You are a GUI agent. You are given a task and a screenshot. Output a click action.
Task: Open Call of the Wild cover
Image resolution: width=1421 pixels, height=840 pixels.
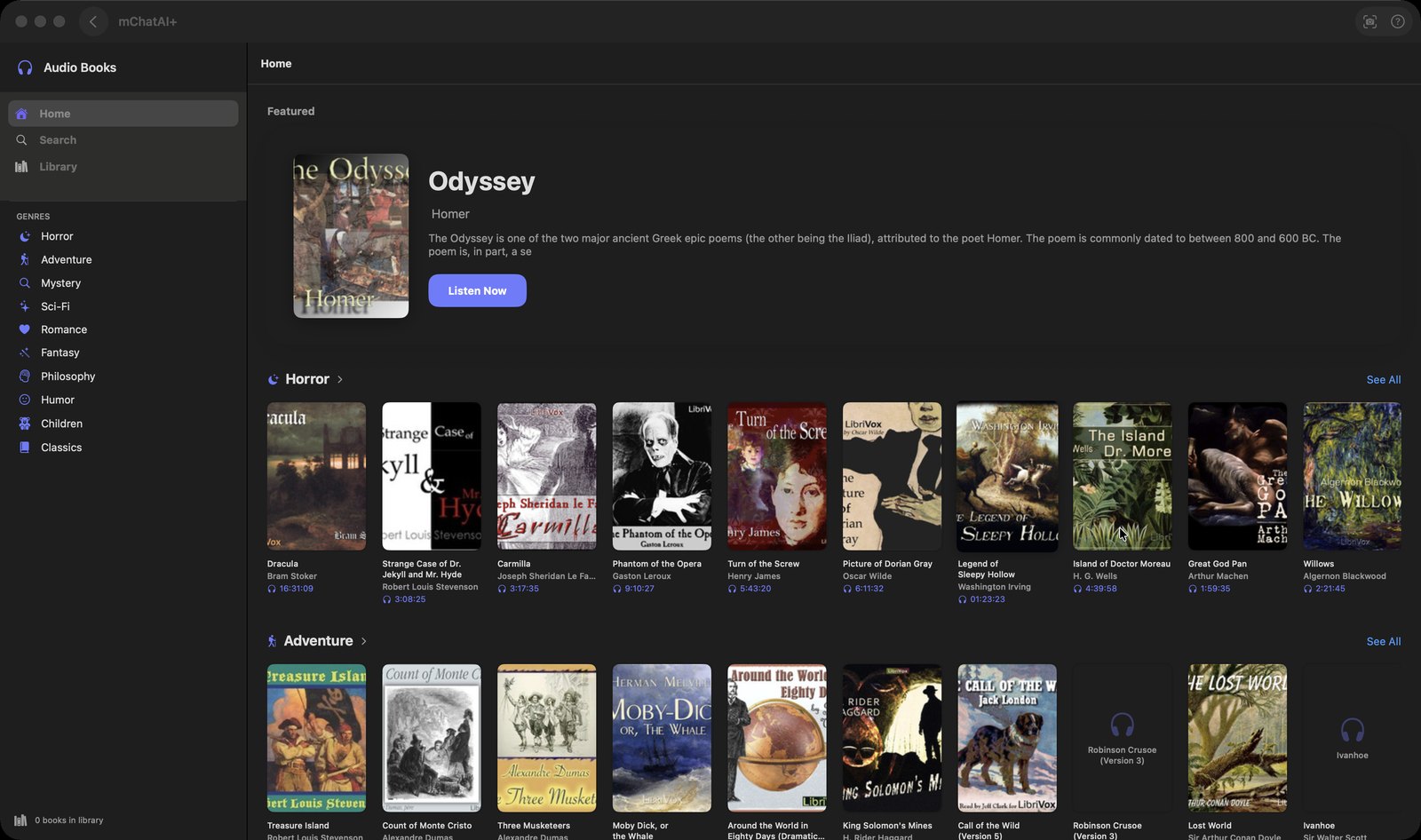pos(1007,738)
